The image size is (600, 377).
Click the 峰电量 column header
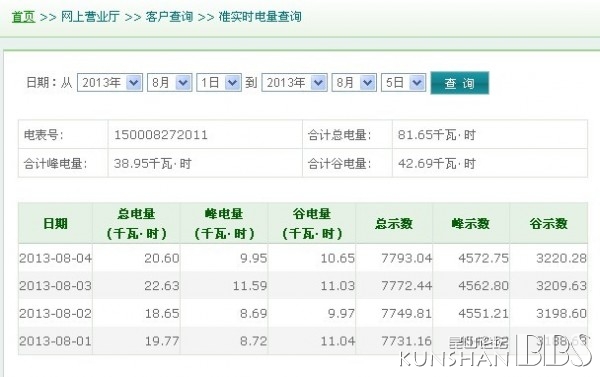224,224
